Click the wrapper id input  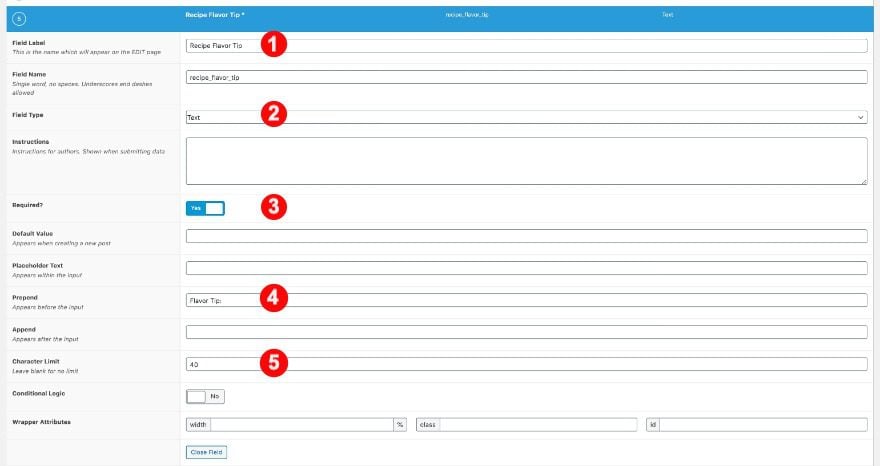tap(763, 424)
